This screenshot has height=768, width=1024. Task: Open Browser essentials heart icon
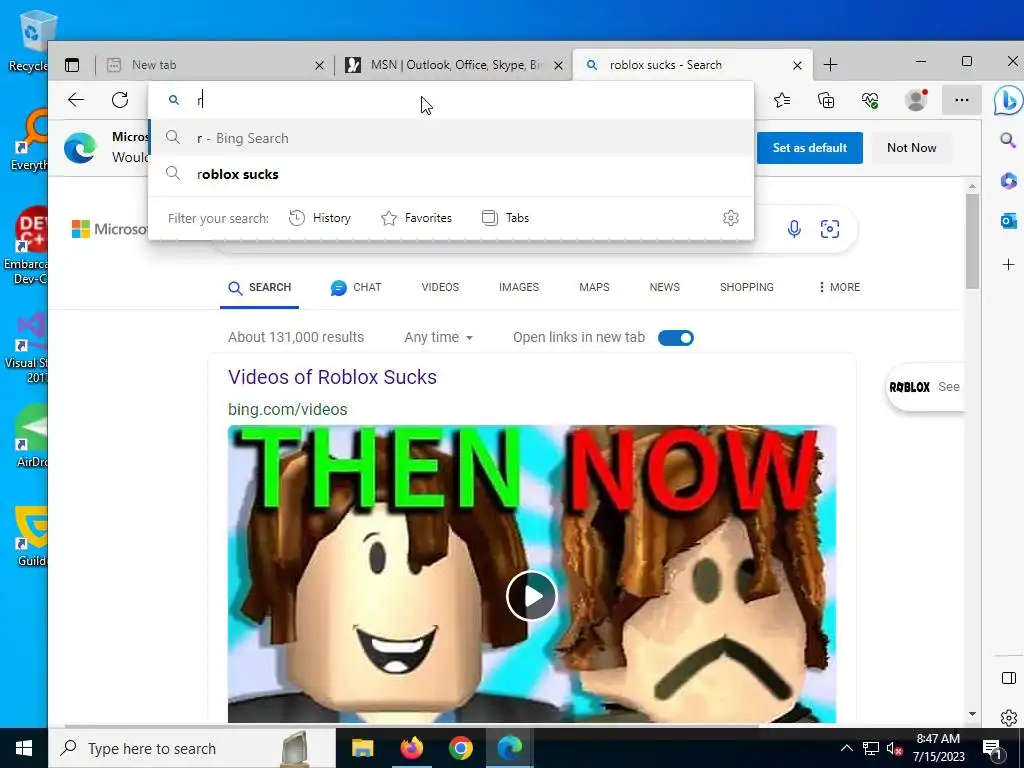[870, 100]
